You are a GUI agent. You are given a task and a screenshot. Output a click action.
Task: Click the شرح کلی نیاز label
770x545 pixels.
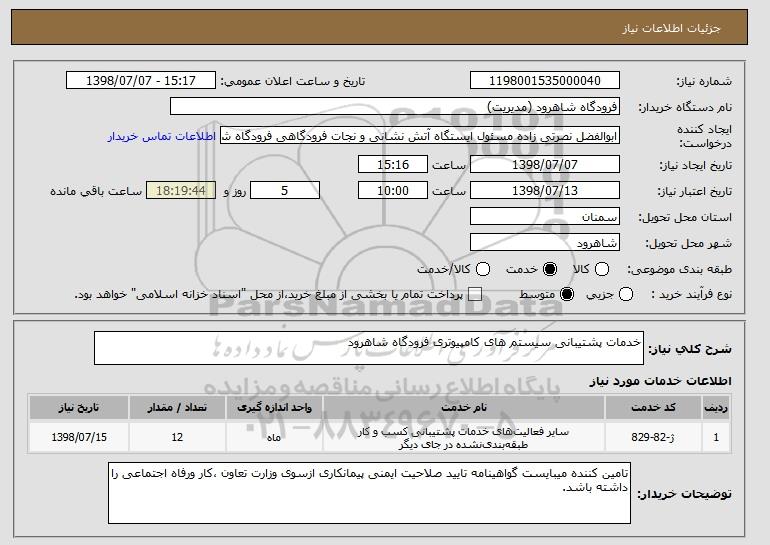coord(690,349)
